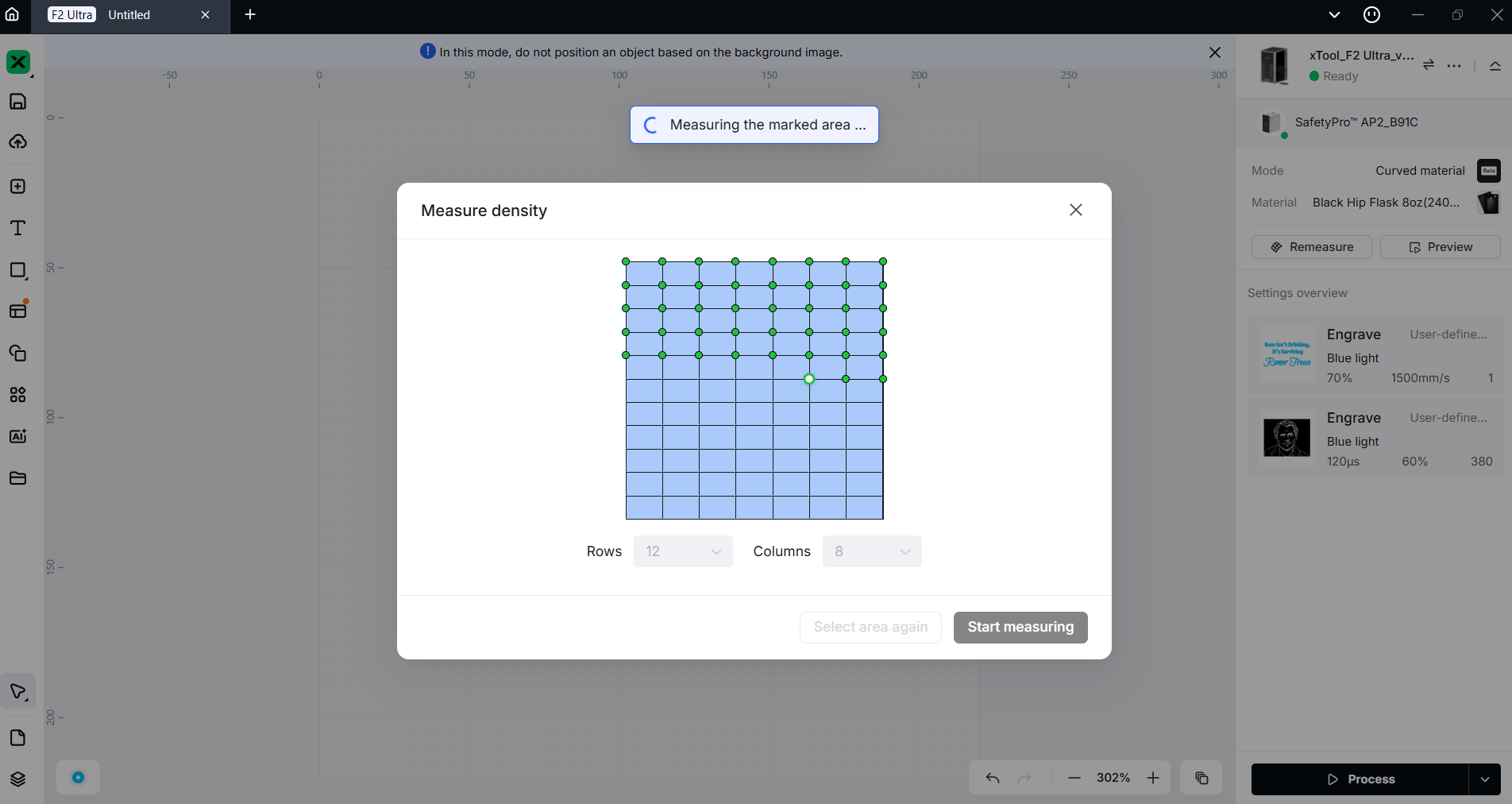This screenshot has width=1512, height=804.
Task: Click the zoom in plus icon
Action: pos(1153,778)
